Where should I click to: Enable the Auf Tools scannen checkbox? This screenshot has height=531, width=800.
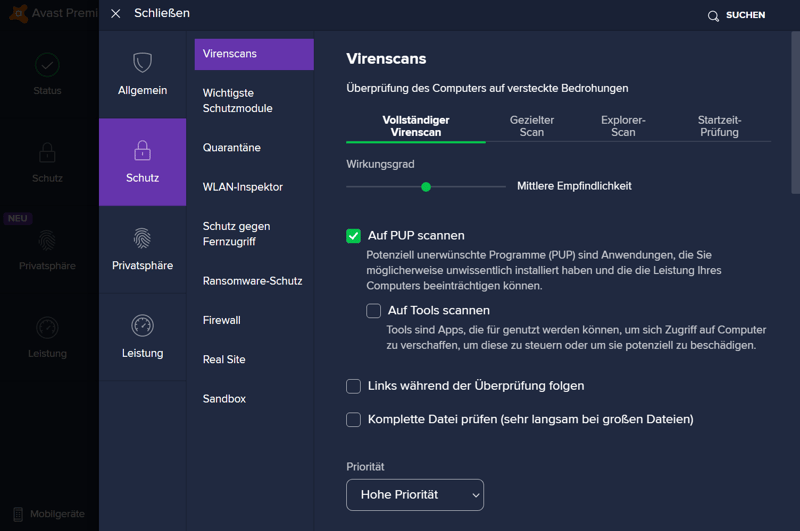[x=374, y=311]
